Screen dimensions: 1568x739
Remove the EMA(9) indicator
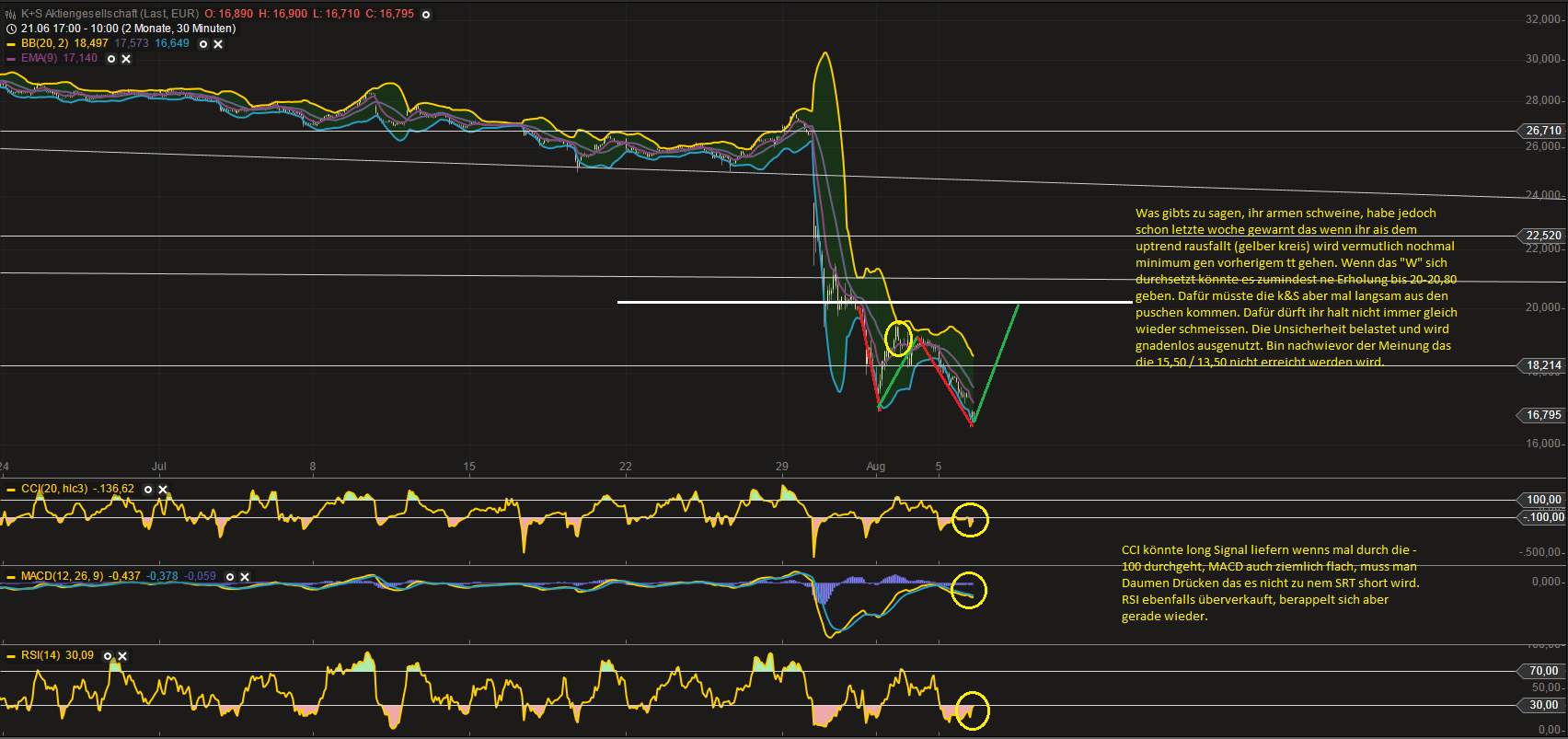tap(126, 58)
